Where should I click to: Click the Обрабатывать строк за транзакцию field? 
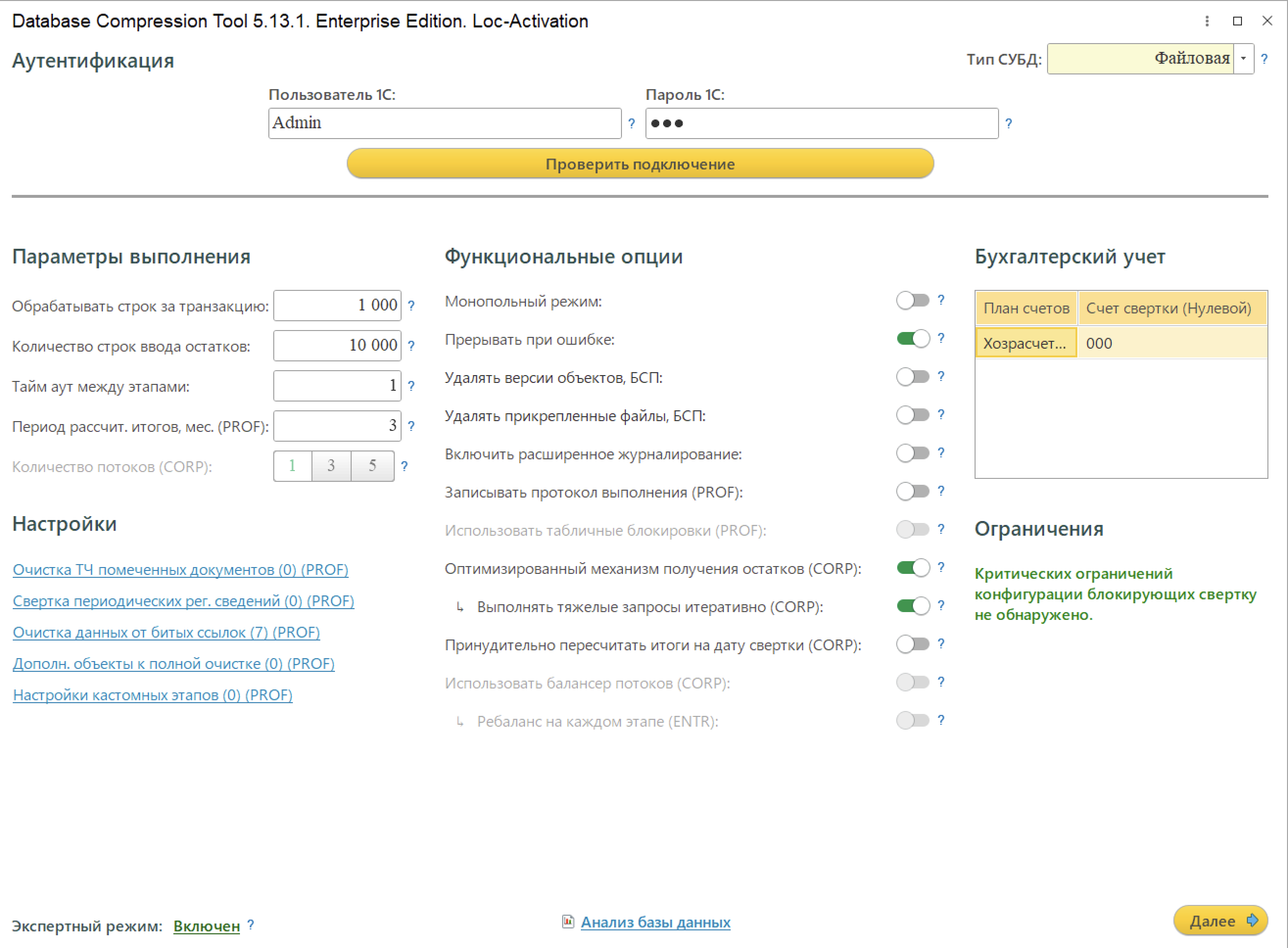coord(337,305)
